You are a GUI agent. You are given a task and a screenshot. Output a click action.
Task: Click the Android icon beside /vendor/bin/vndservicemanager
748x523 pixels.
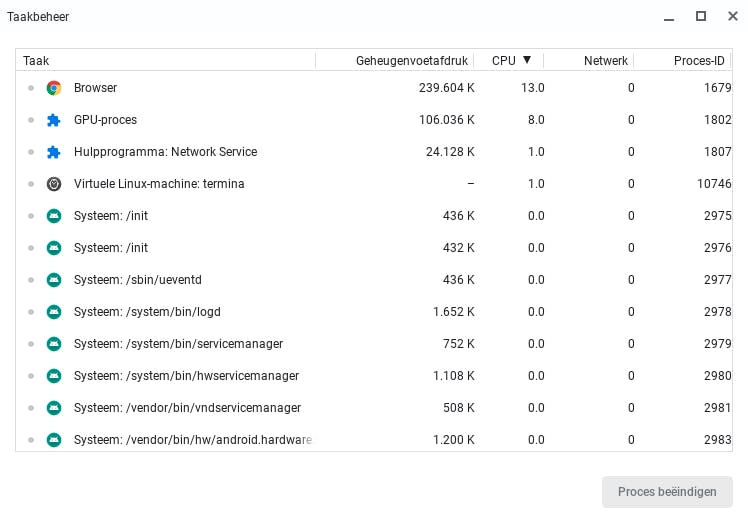[x=54, y=408]
